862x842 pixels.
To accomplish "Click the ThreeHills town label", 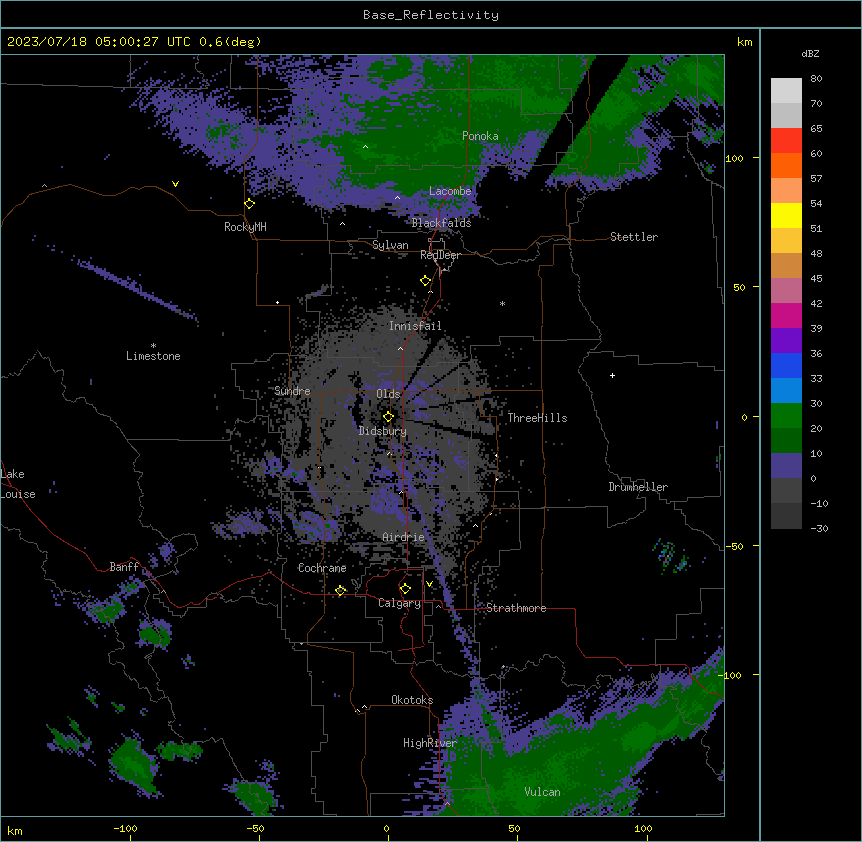I will 537,418.
